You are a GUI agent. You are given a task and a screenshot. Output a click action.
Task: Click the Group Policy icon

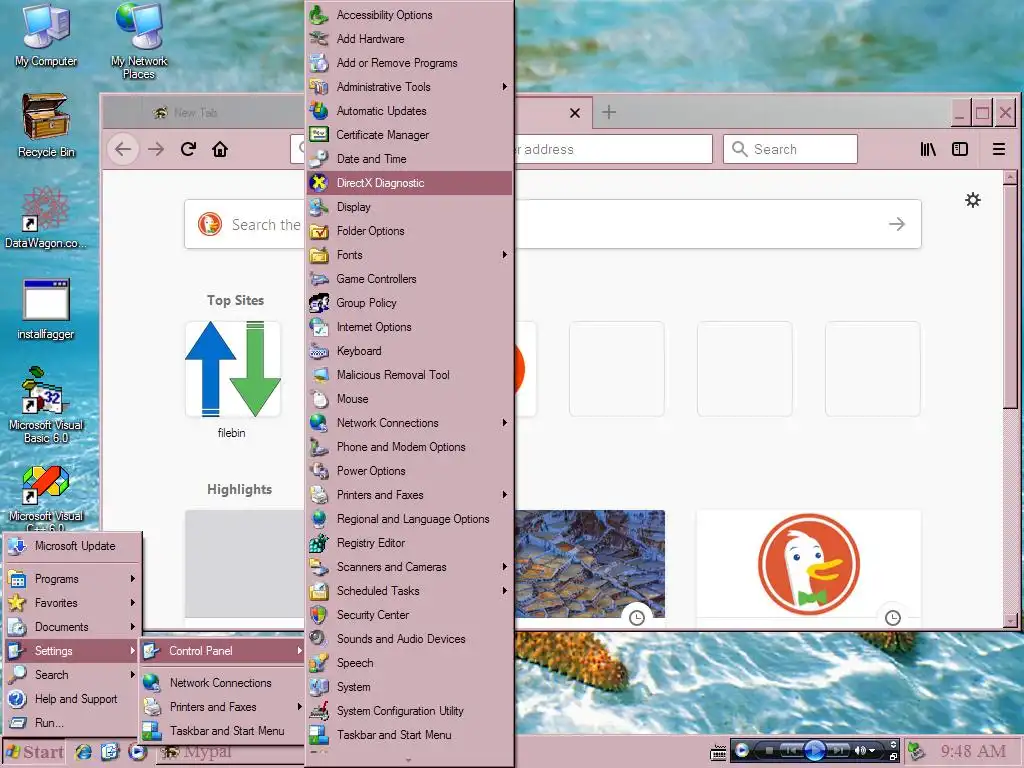[x=319, y=303]
